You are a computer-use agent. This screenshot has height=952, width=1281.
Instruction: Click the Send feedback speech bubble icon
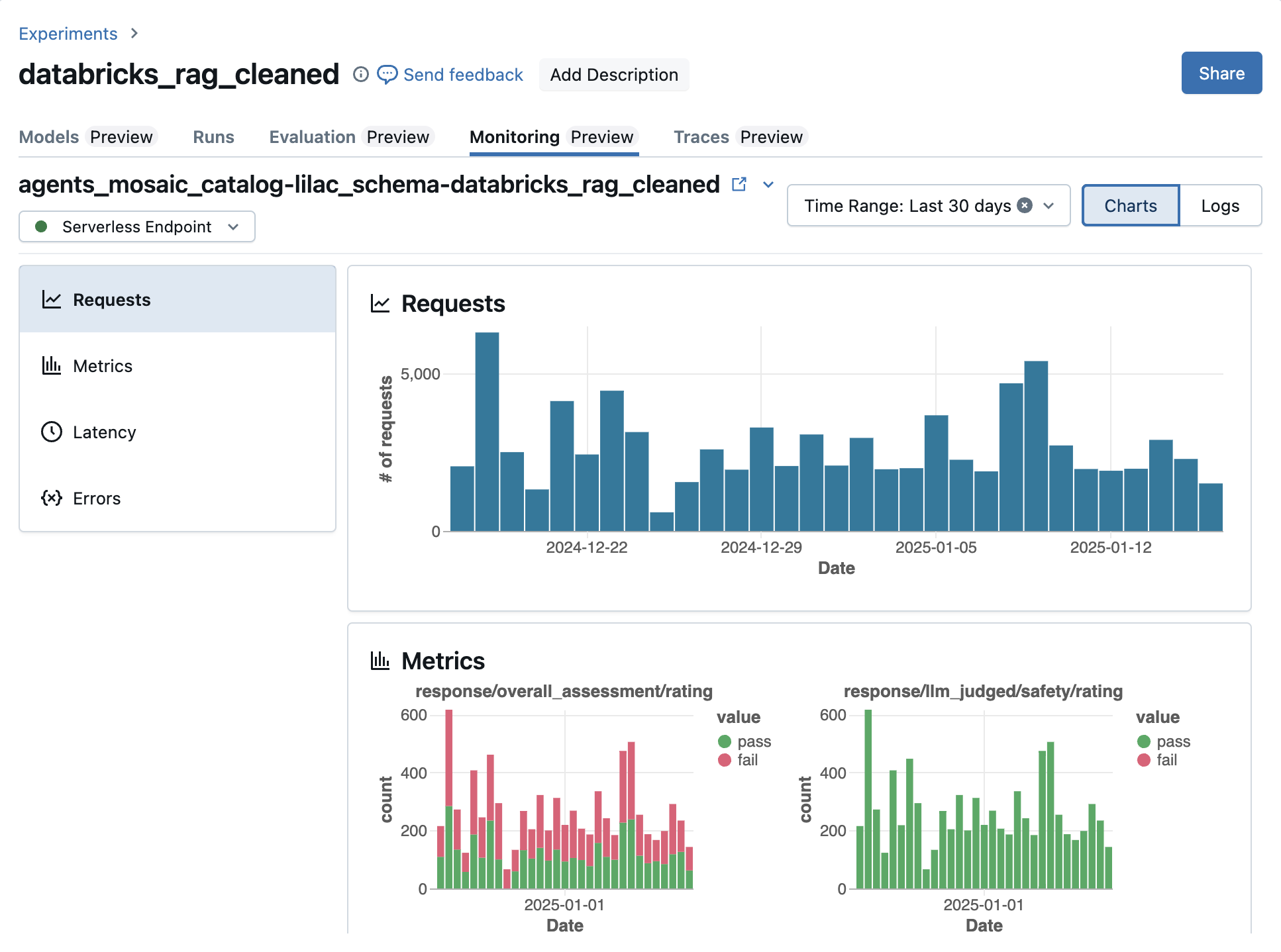pyautogui.click(x=387, y=74)
